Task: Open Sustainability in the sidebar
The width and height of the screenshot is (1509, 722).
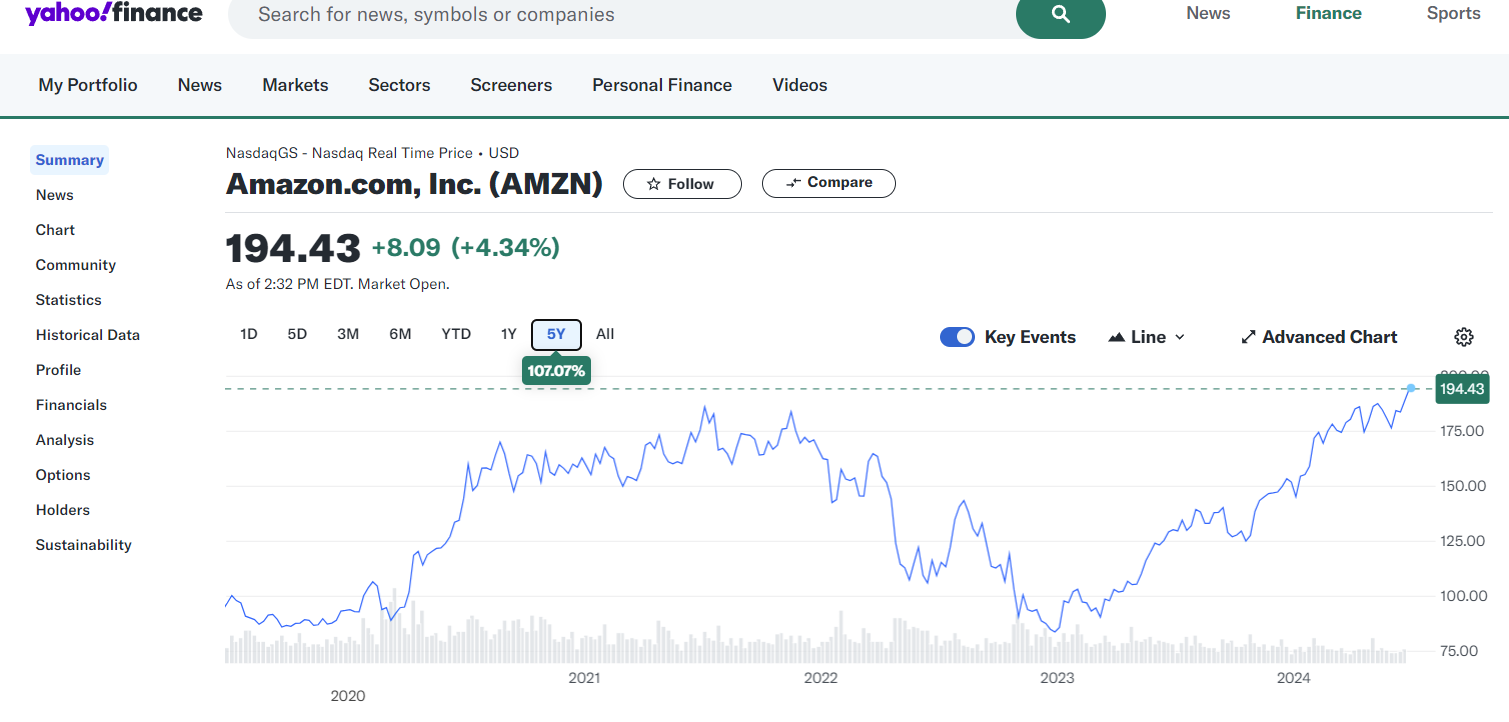Action: [x=84, y=545]
